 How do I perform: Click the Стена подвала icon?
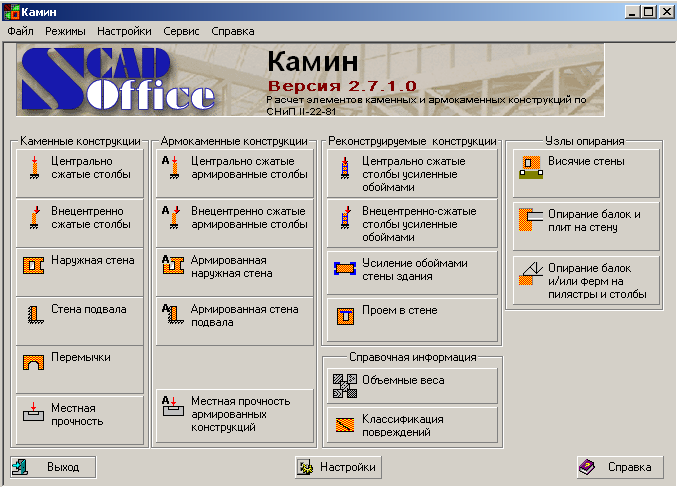pyautogui.click(x=35, y=315)
